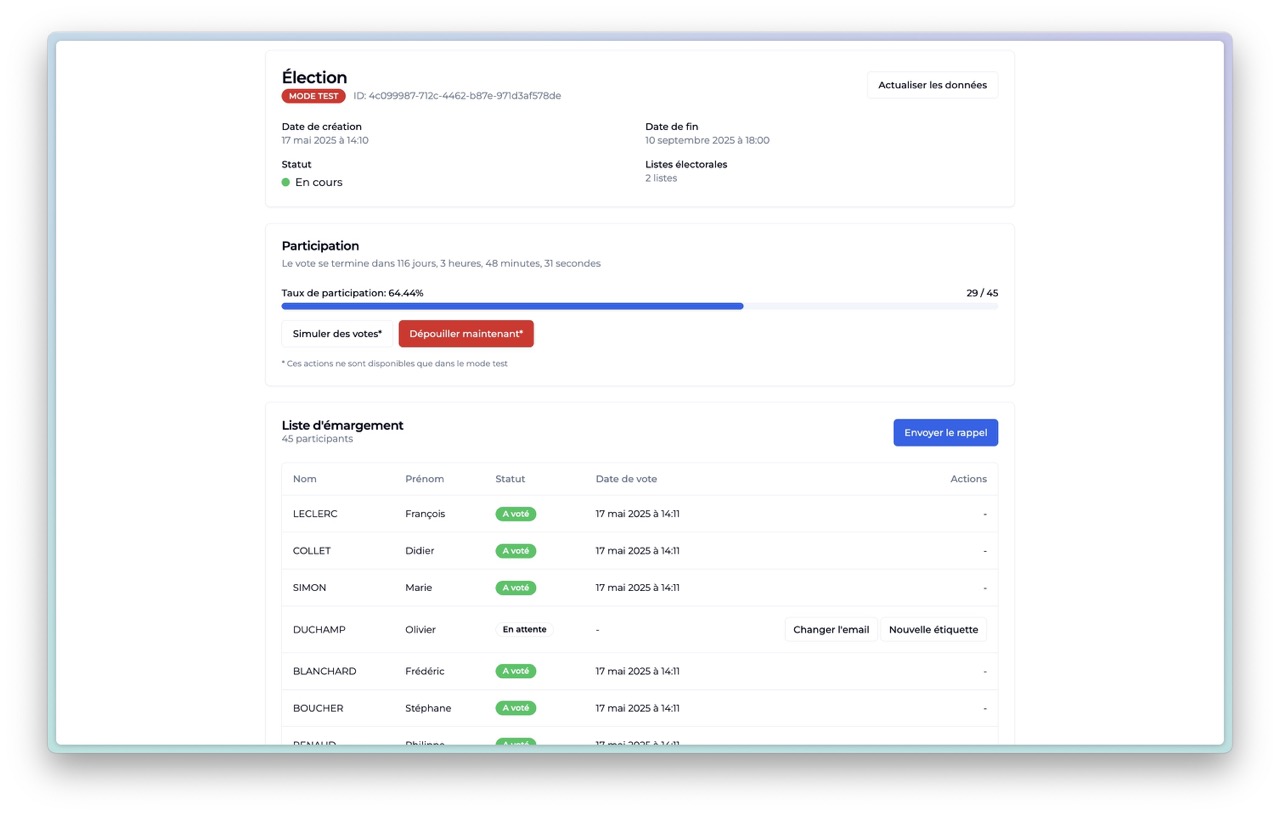Select the election ID text
Screen dimensions: 1280x816
click(x=457, y=96)
